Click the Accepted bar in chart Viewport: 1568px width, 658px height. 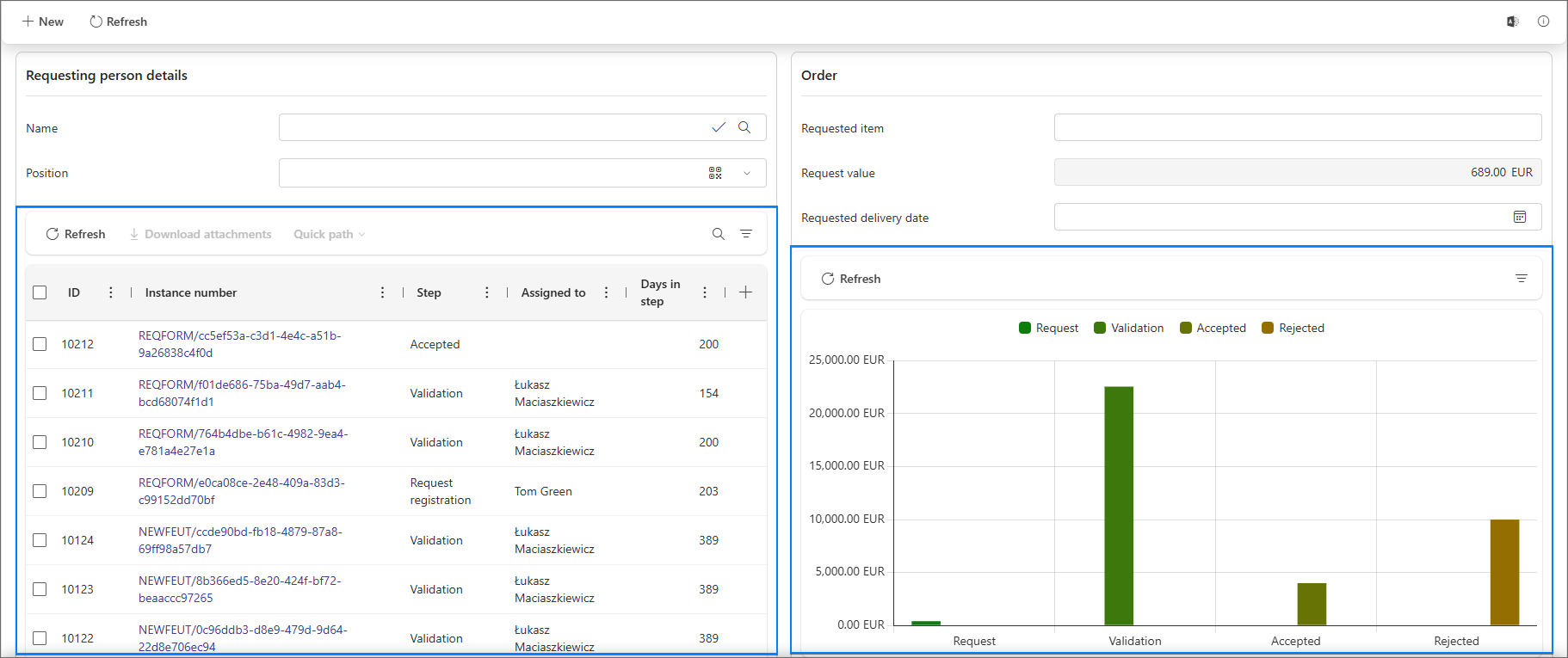[x=1312, y=604]
